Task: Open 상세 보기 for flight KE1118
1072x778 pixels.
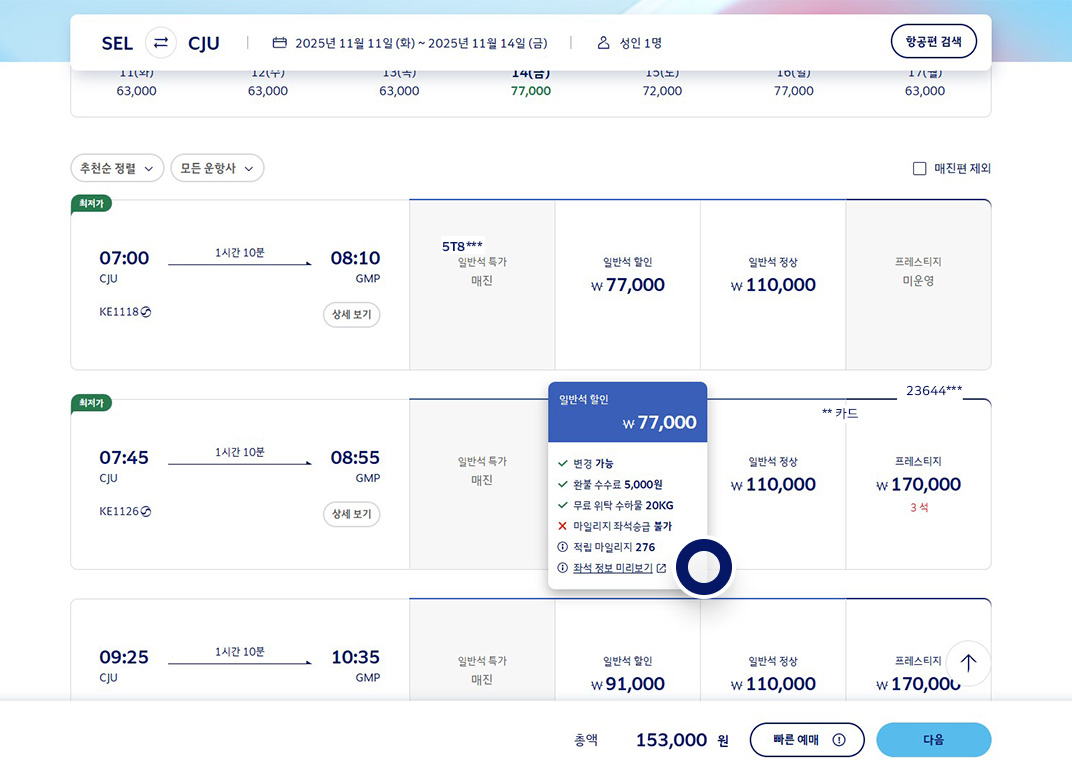Action: click(x=351, y=315)
